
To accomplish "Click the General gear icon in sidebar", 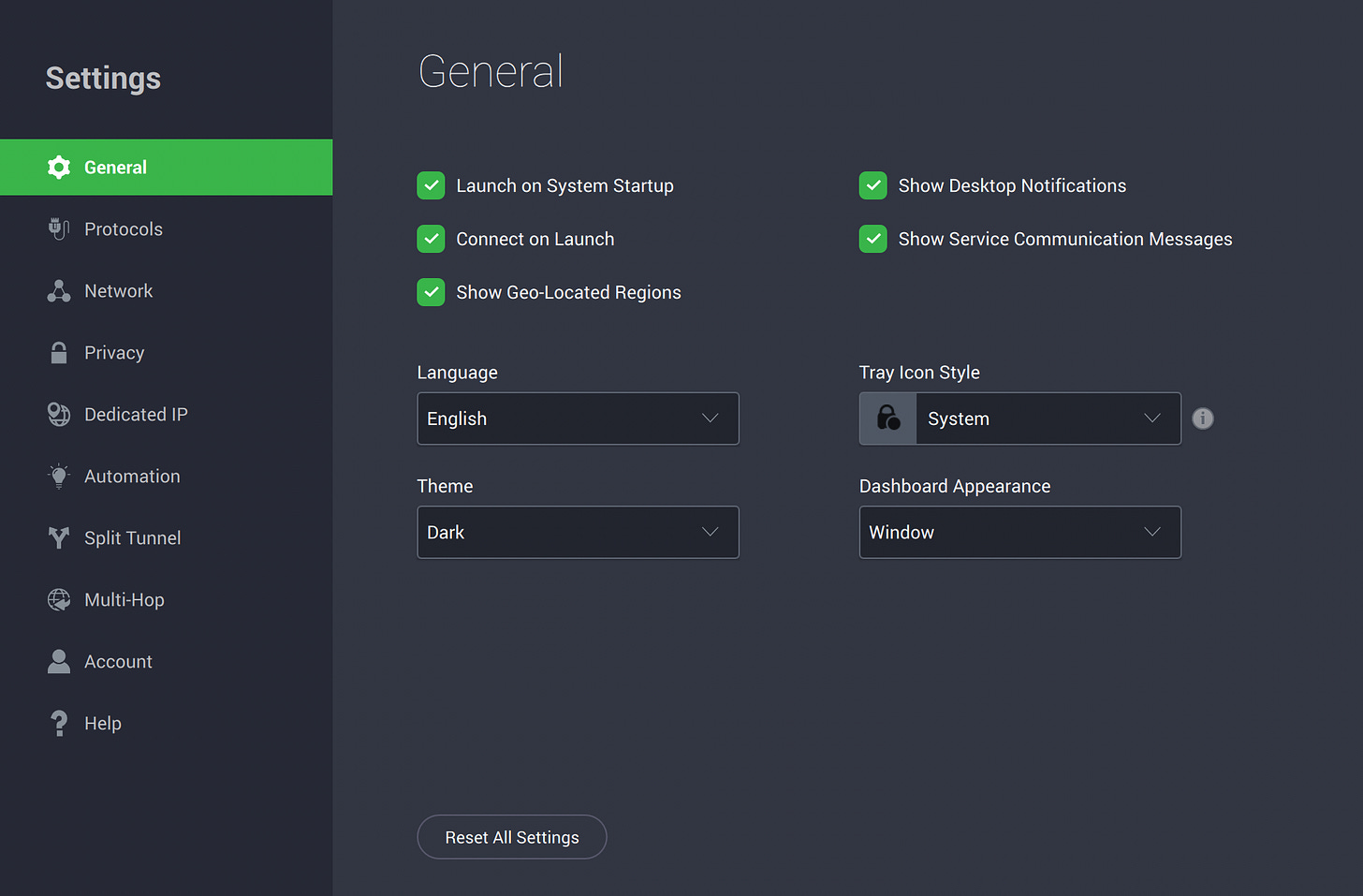I will (x=59, y=168).
